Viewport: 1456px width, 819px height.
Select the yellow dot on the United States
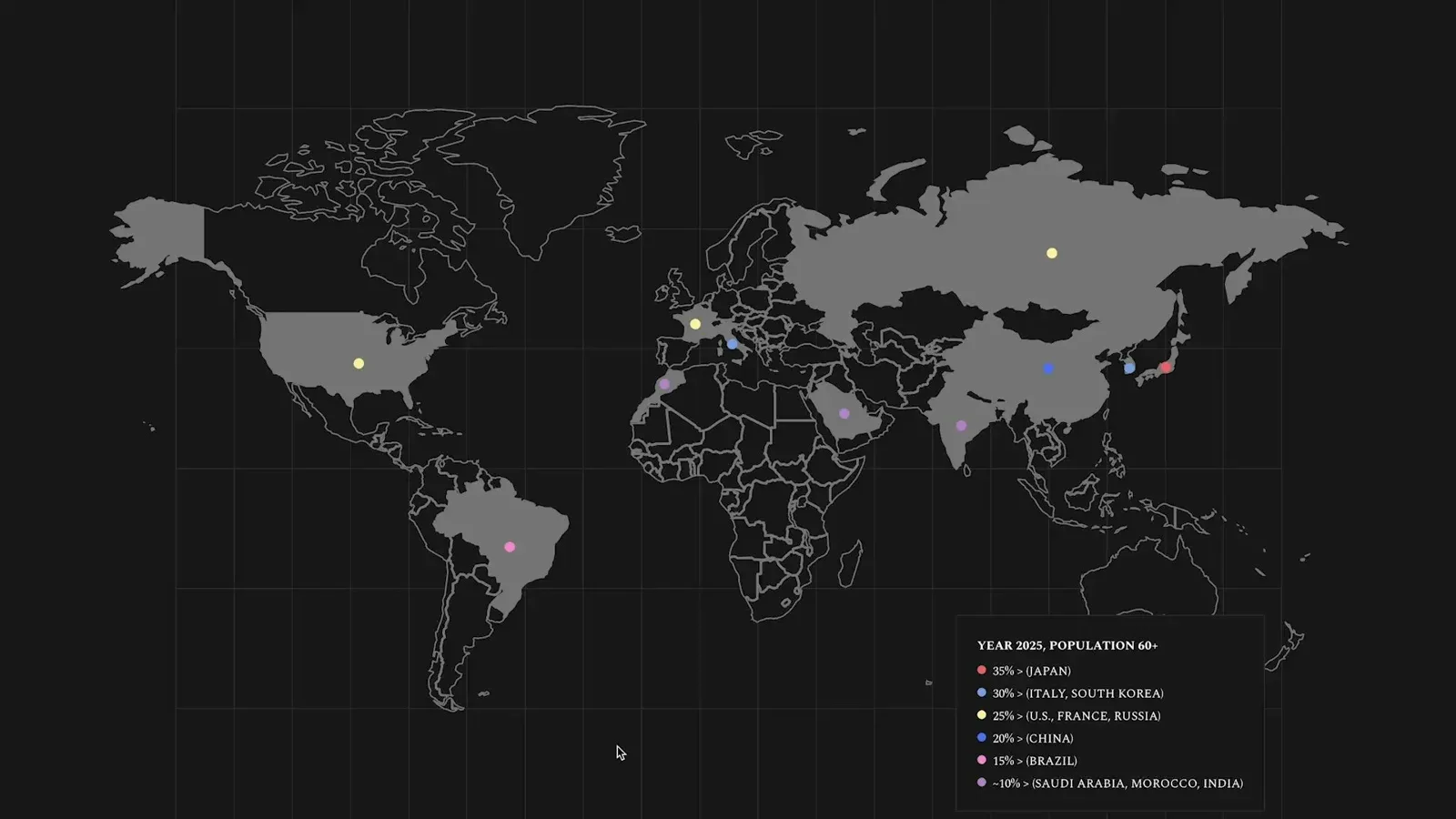[x=359, y=364]
